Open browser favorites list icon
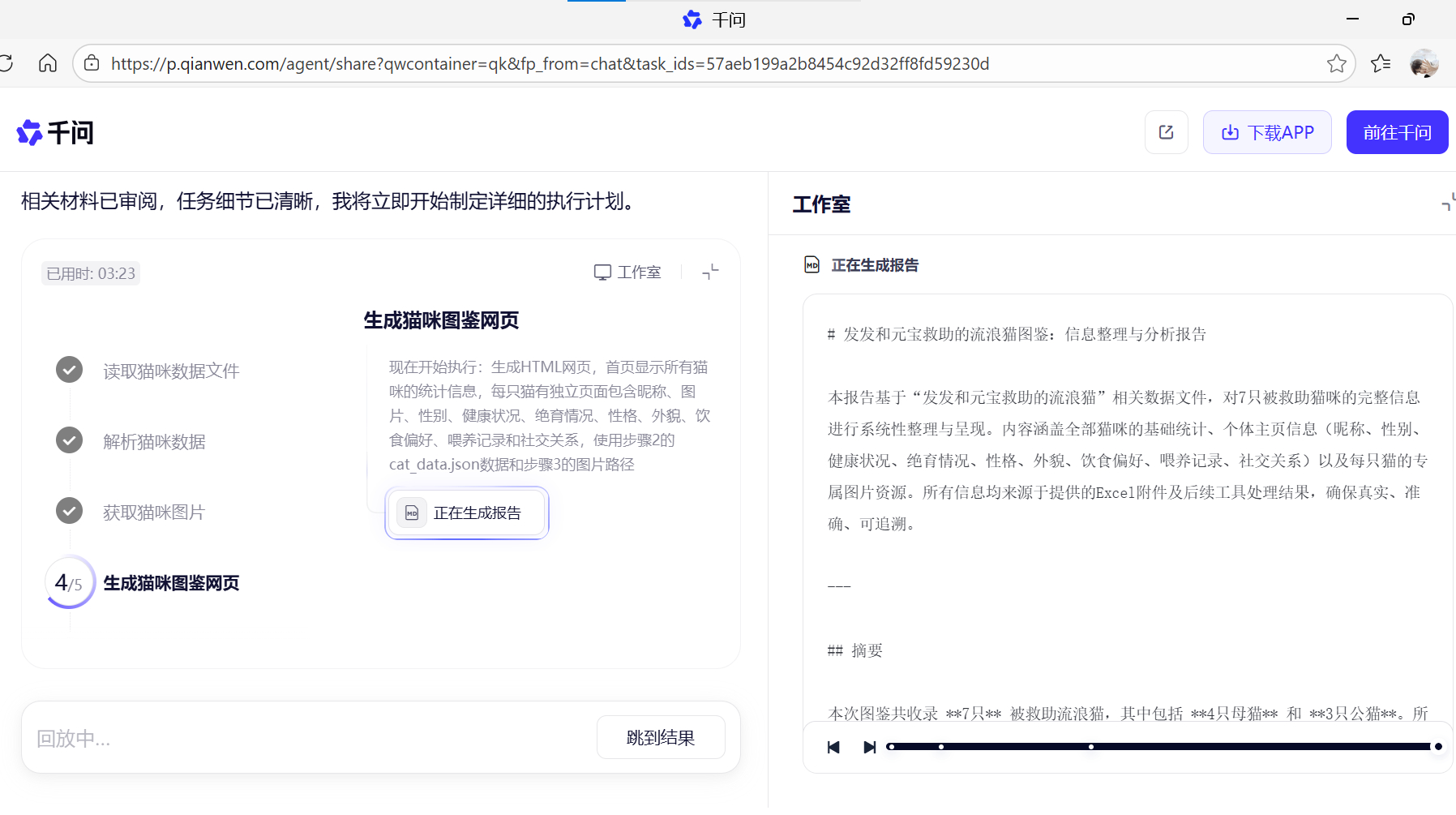Screen dimensions: 1456x815 pyautogui.click(x=1381, y=63)
